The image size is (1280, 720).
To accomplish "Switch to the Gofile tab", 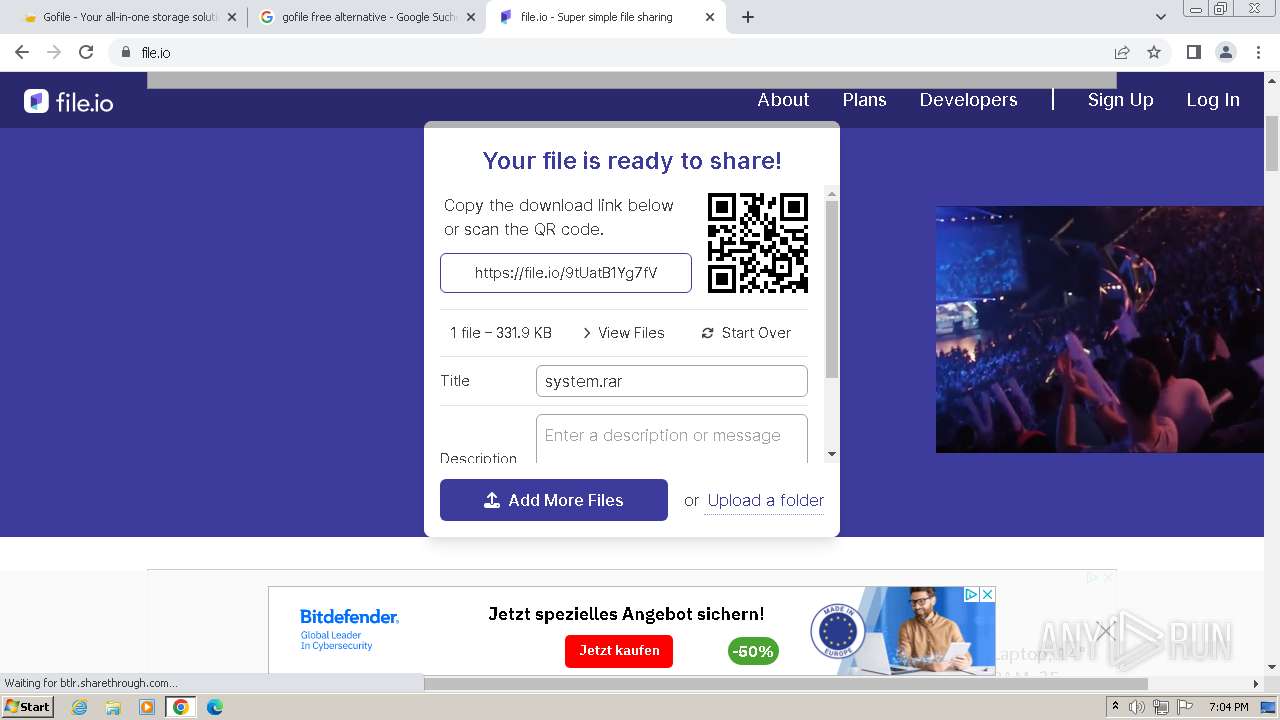I will pos(127,17).
